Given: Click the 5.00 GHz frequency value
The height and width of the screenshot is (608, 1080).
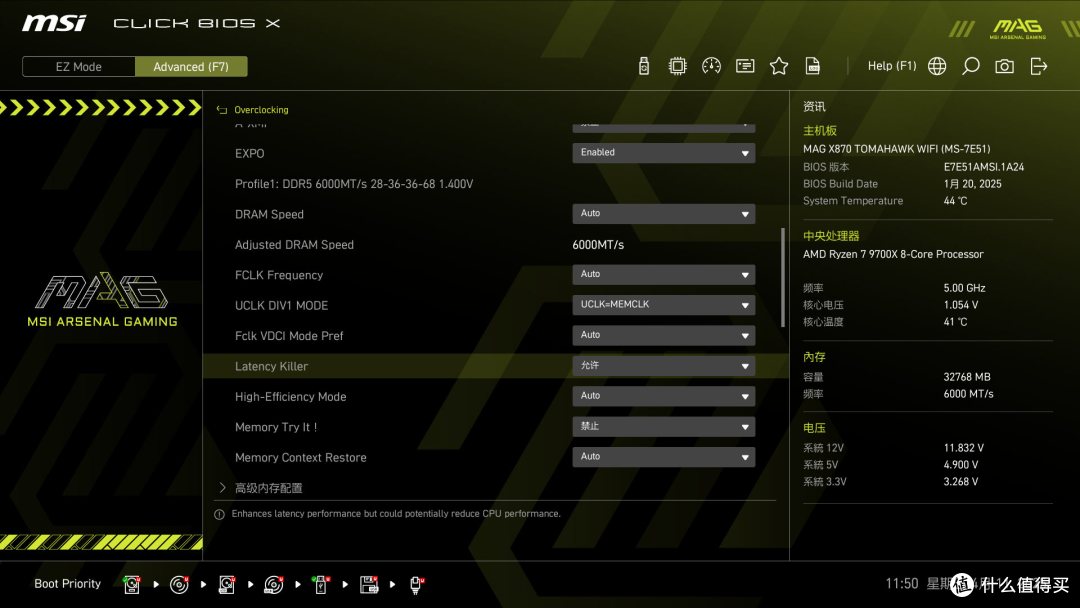Looking at the screenshot, I should click(964, 288).
